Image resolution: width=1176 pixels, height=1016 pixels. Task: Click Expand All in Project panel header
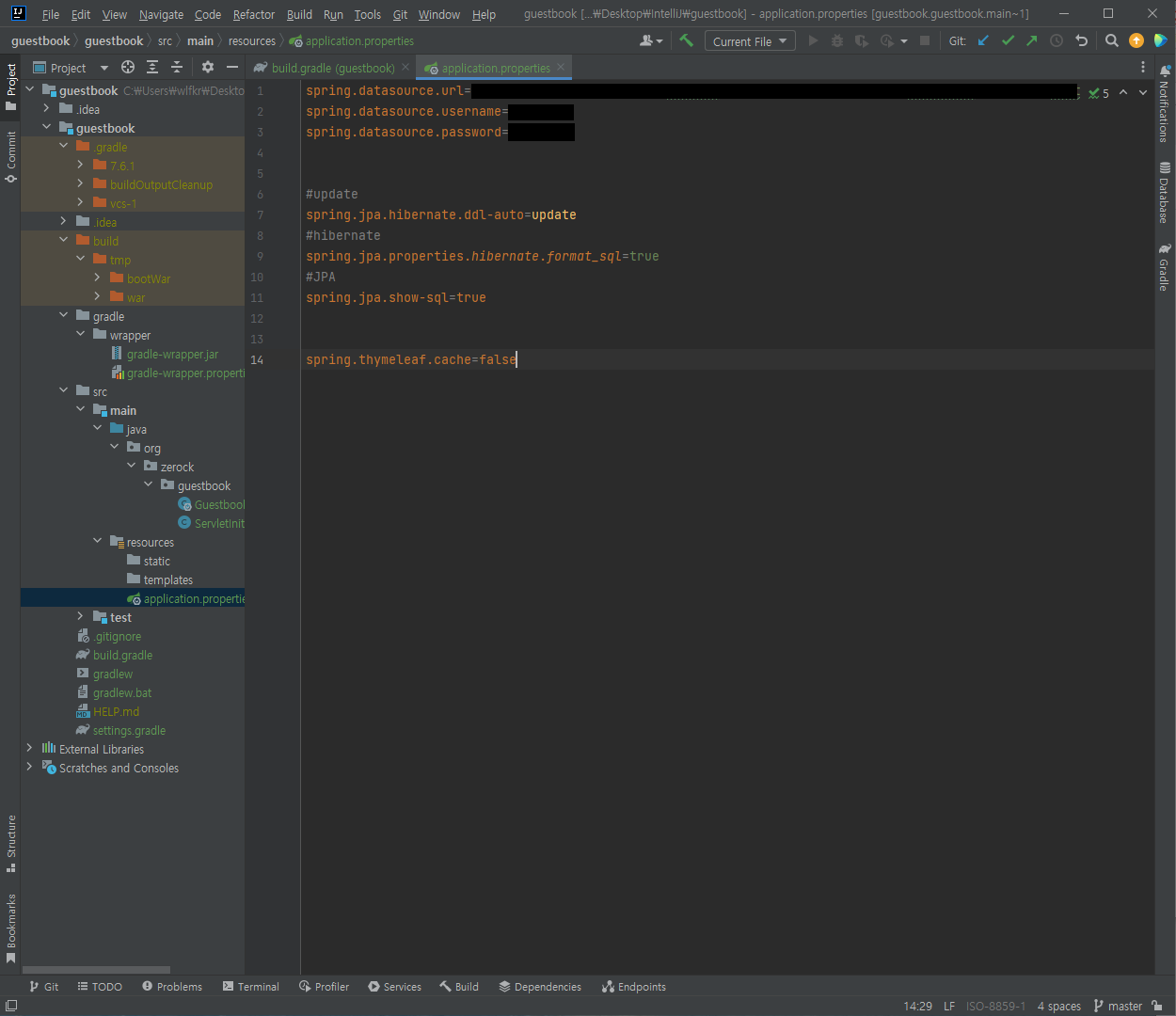tap(152, 67)
